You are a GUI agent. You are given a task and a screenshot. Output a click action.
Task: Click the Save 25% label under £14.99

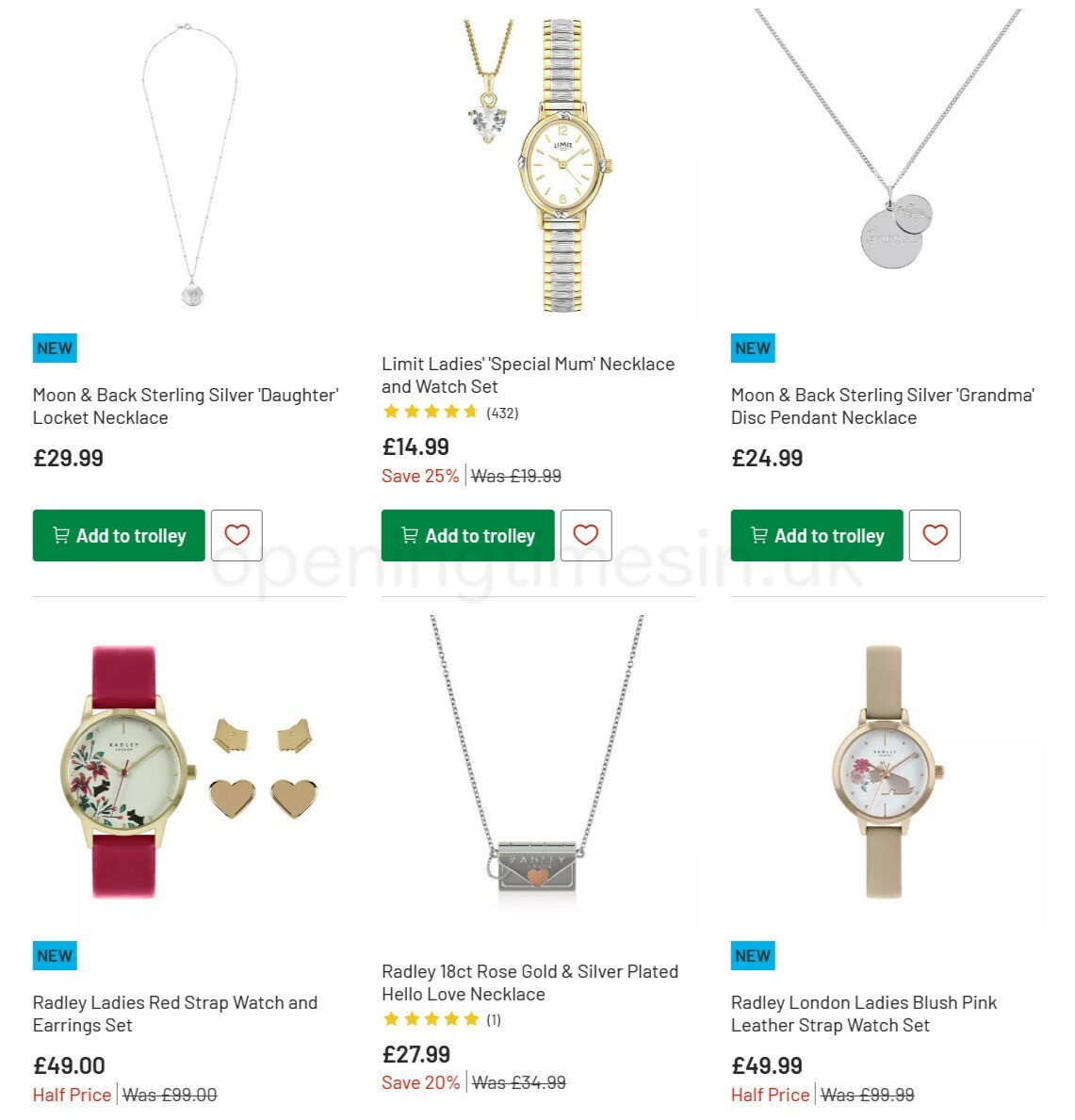[419, 476]
